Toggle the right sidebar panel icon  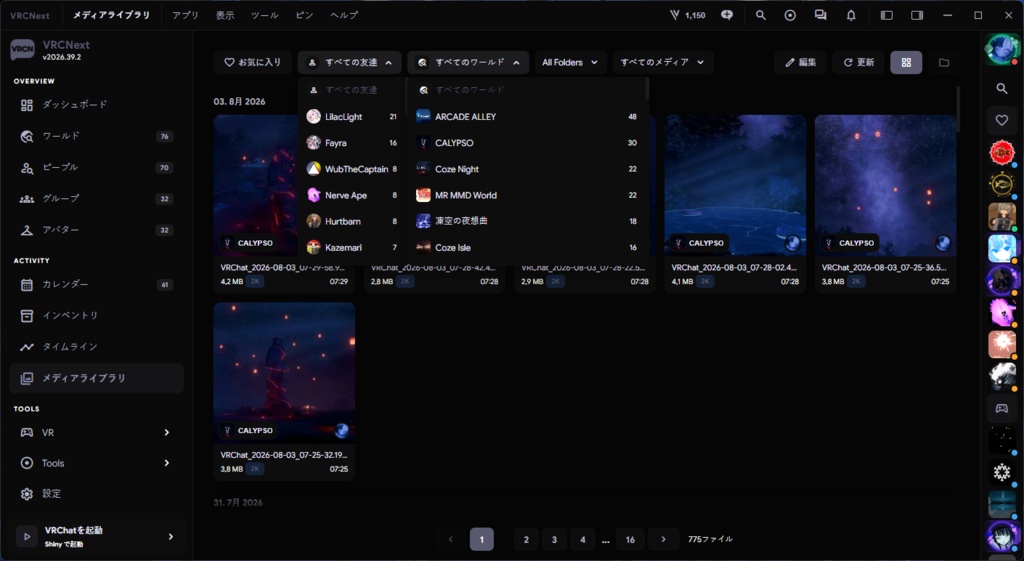[x=918, y=15]
